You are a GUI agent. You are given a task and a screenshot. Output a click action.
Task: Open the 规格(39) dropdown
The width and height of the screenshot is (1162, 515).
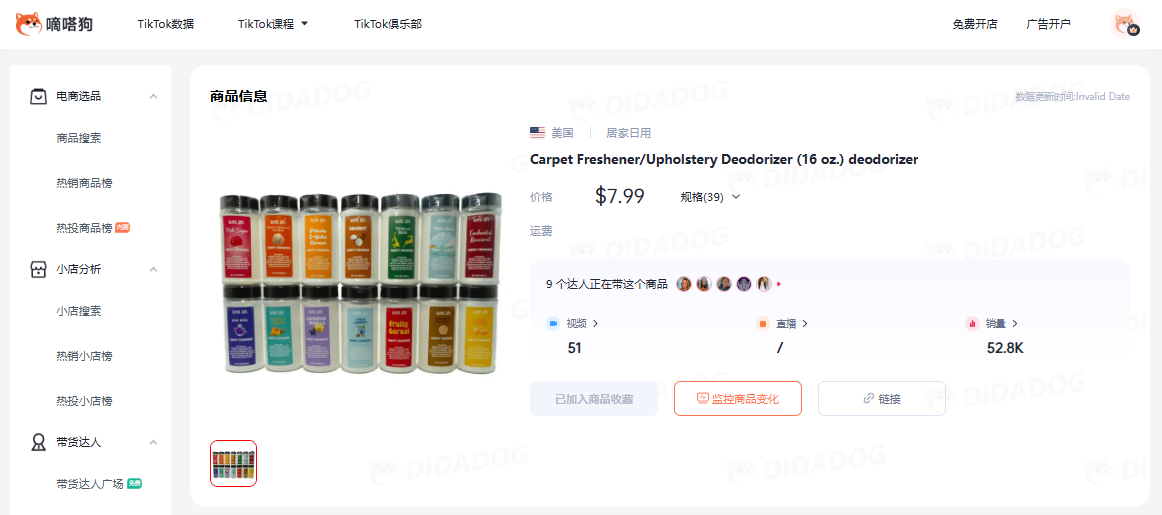click(711, 196)
